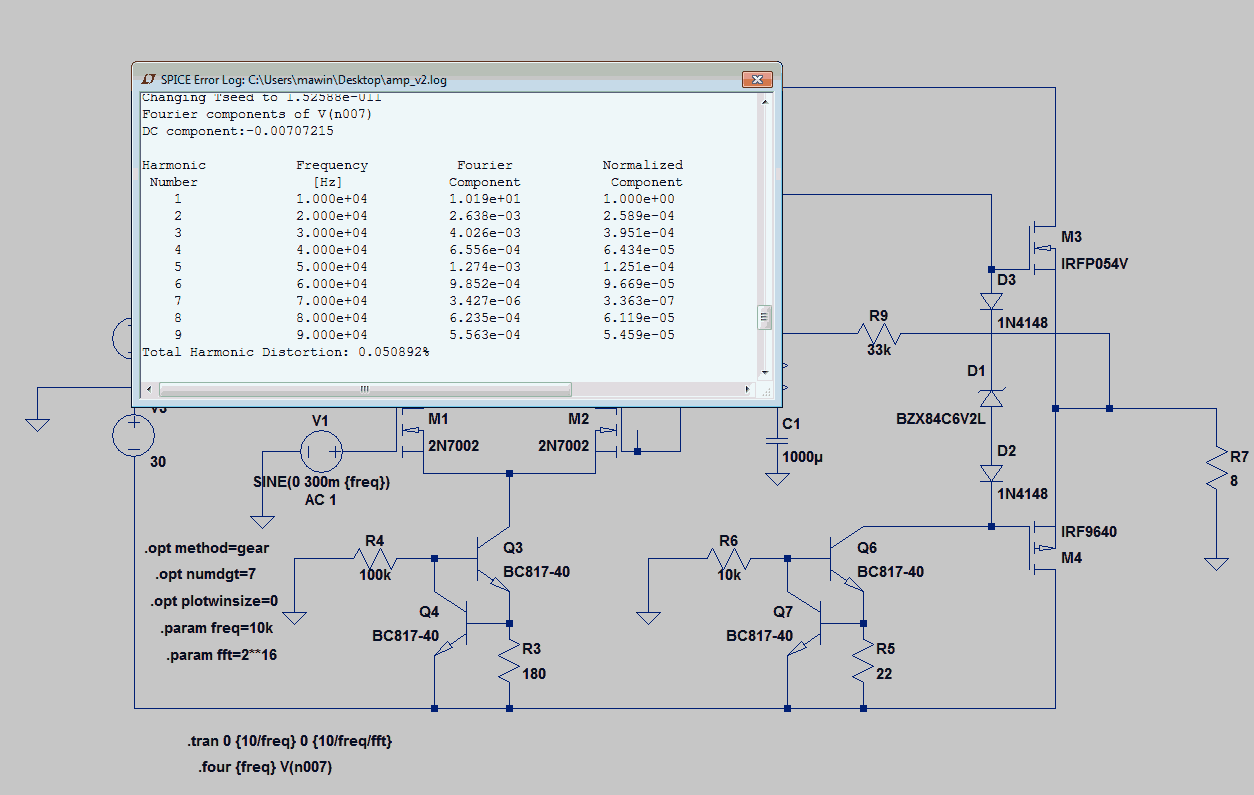The width and height of the screenshot is (1254, 795).
Task: Close the SPICE Error Log window
Action: (x=758, y=78)
